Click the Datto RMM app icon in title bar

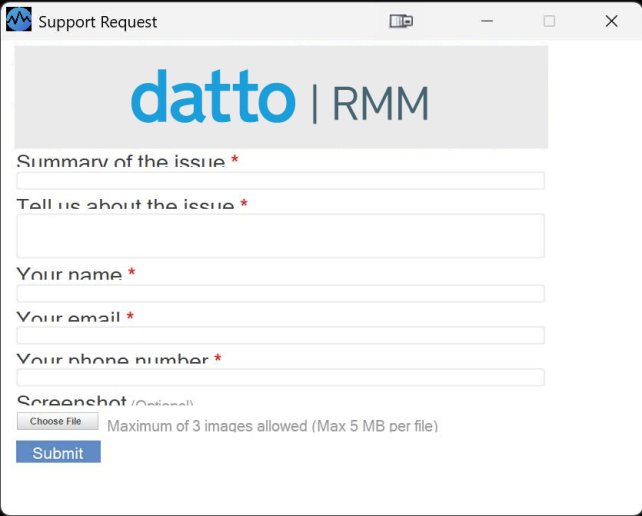click(18, 20)
